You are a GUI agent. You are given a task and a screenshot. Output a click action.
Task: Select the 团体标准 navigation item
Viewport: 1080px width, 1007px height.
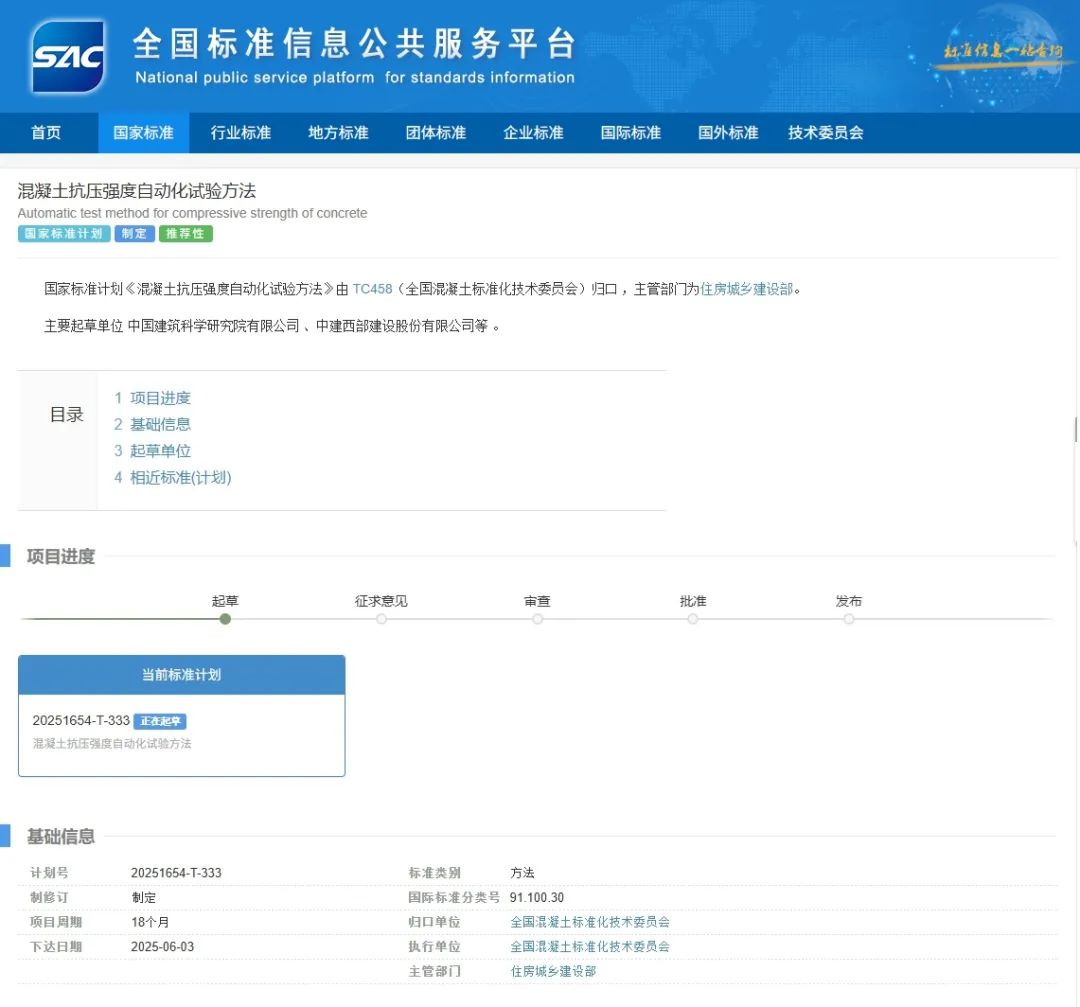(x=436, y=133)
